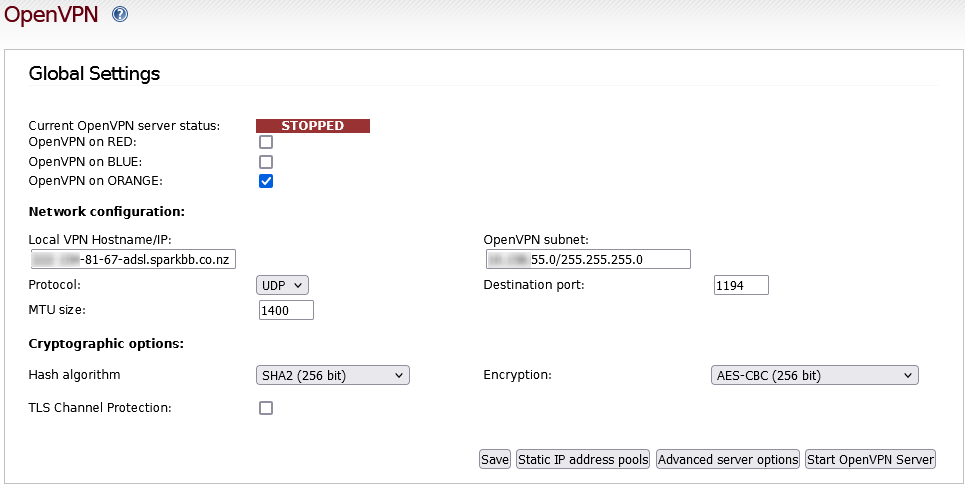This screenshot has width=965, height=486.
Task: Toggle TLS Channel Protection checkbox
Action: [x=266, y=408]
